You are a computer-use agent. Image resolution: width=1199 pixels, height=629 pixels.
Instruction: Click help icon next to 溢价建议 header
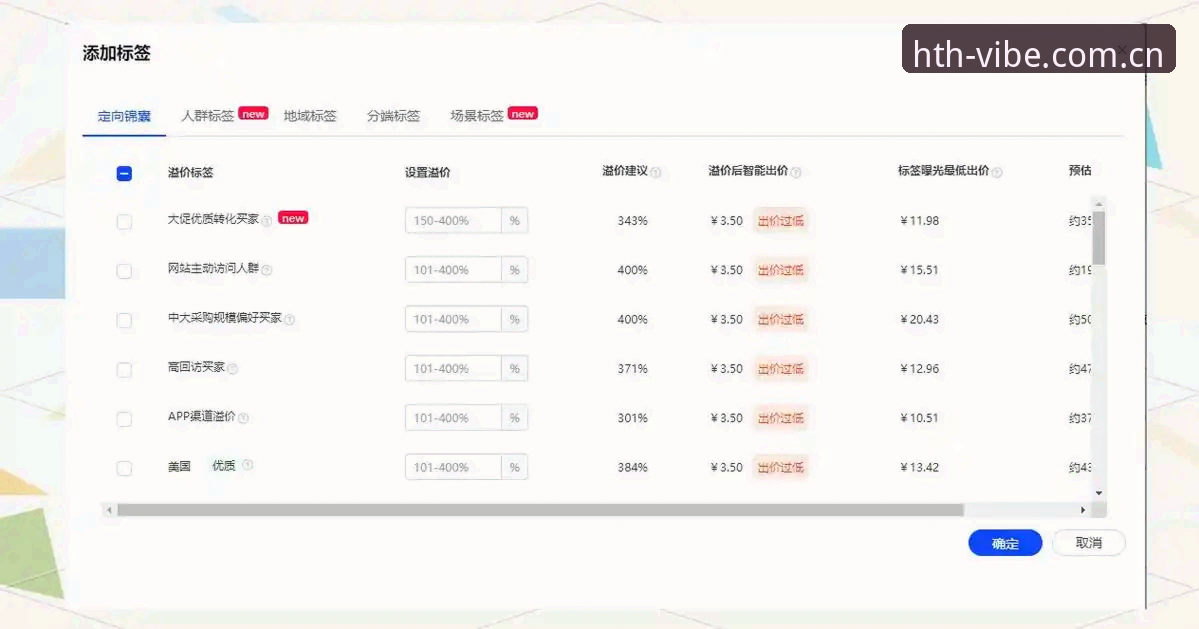tap(656, 173)
